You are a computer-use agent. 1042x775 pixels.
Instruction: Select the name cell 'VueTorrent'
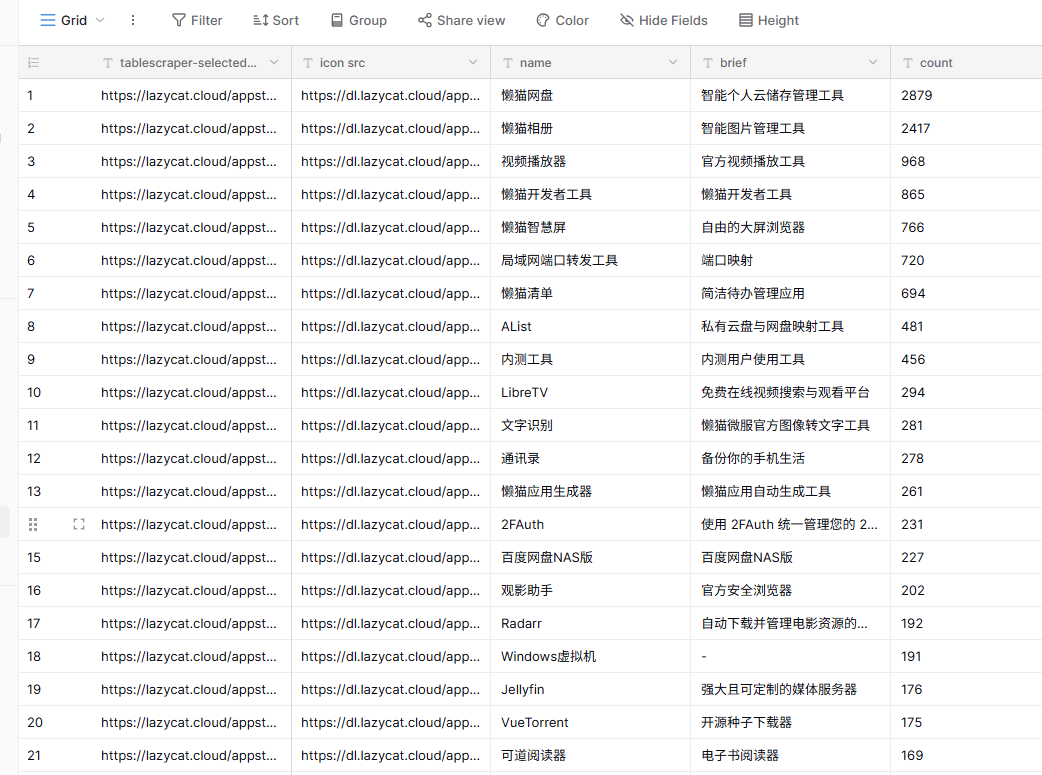pyautogui.click(x=591, y=722)
